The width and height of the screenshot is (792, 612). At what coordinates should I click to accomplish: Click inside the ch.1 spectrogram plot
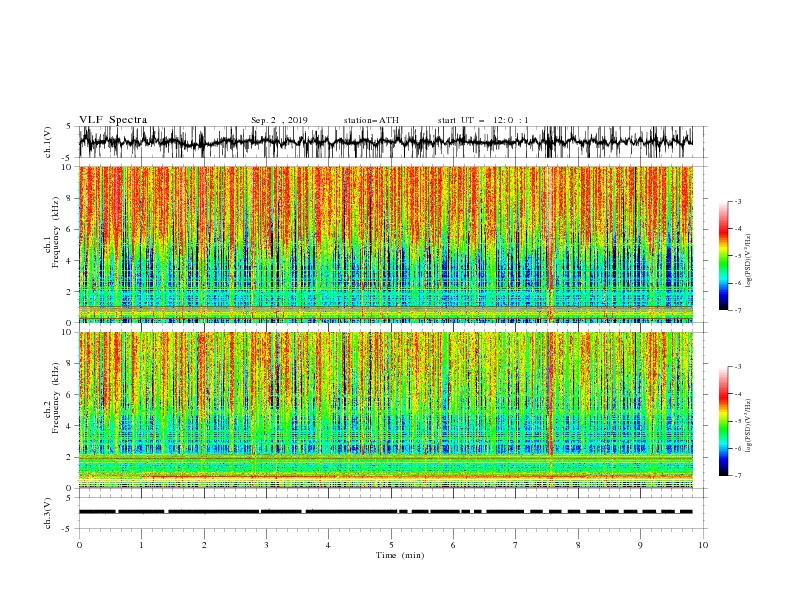(x=386, y=244)
